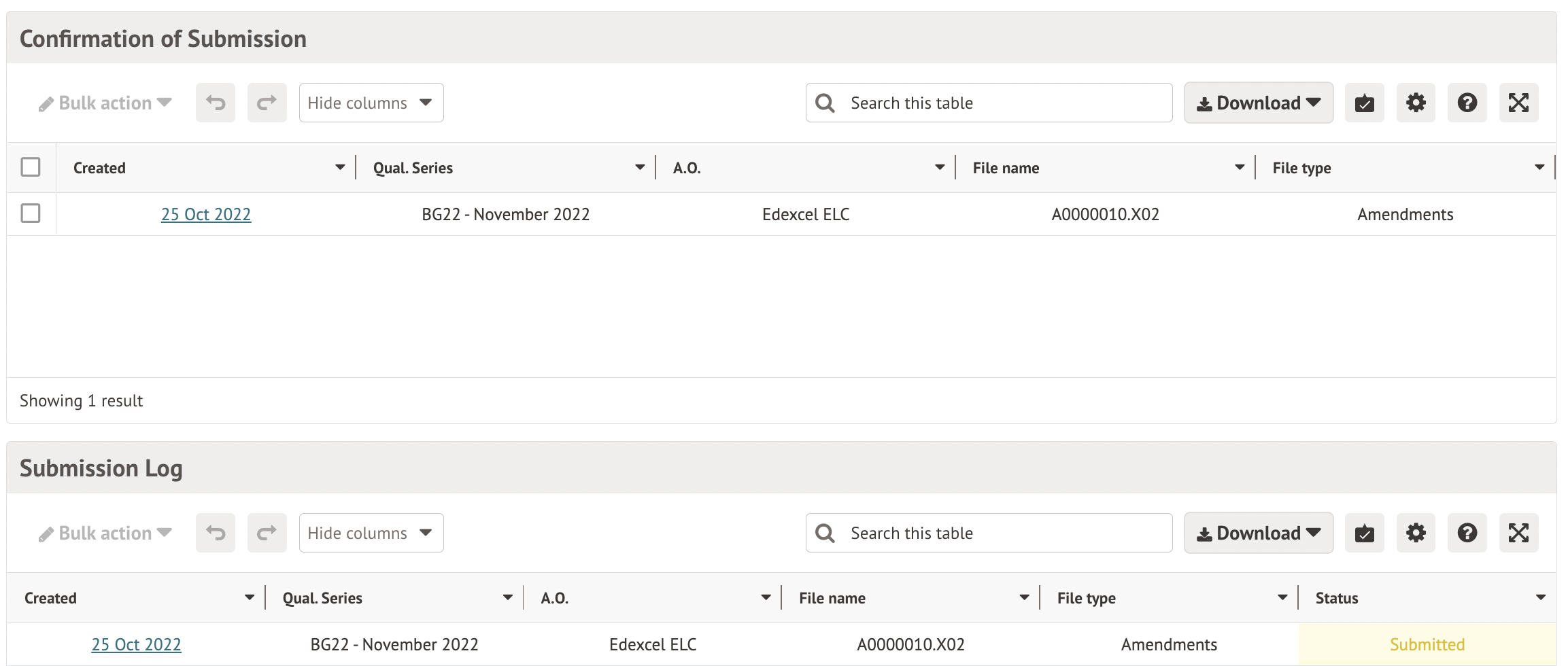Viewport: 1568px width, 666px height.
Task: Open settings gear in Confirmation of Submission table
Action: (x=1416, y=103)
